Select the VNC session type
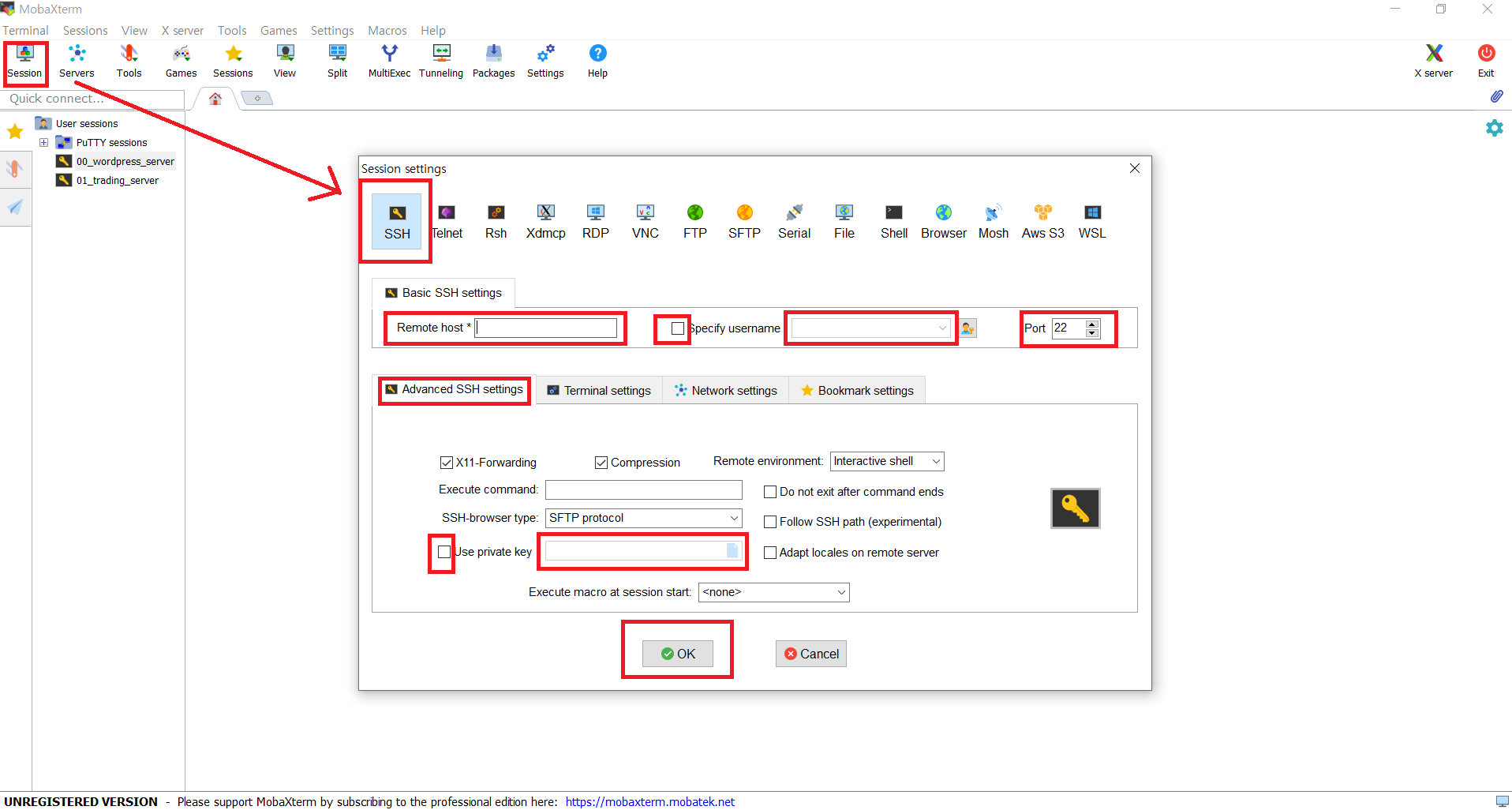The height and width of the screenshot is (810, 1512). [x=645, y=222]
